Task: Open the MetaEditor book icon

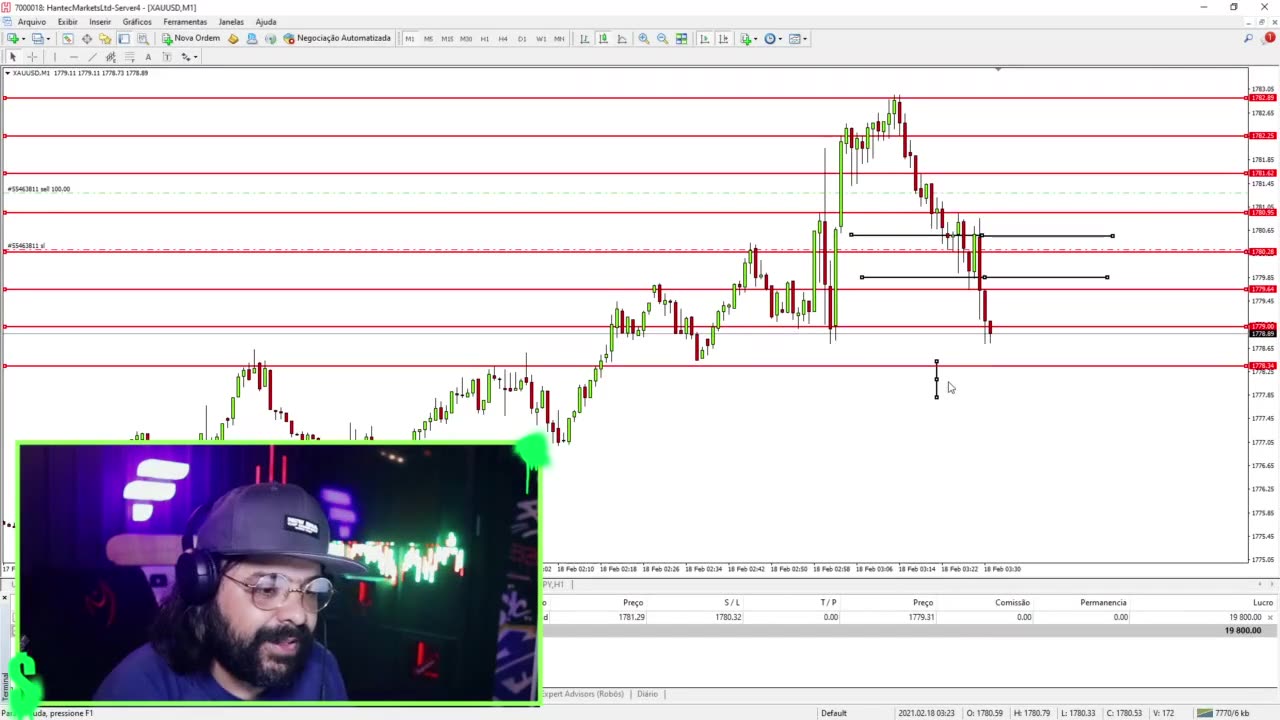Action: click(233, 39)
